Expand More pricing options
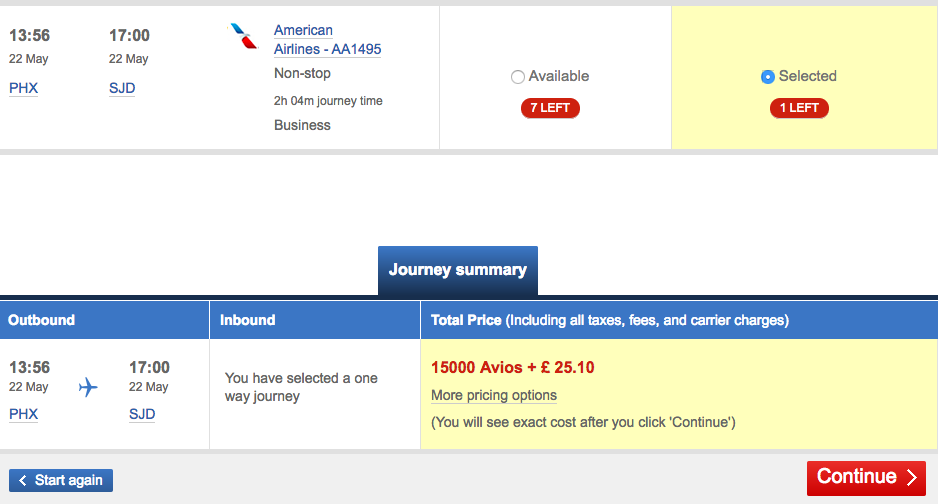The image size is (939, 504). 494,395
